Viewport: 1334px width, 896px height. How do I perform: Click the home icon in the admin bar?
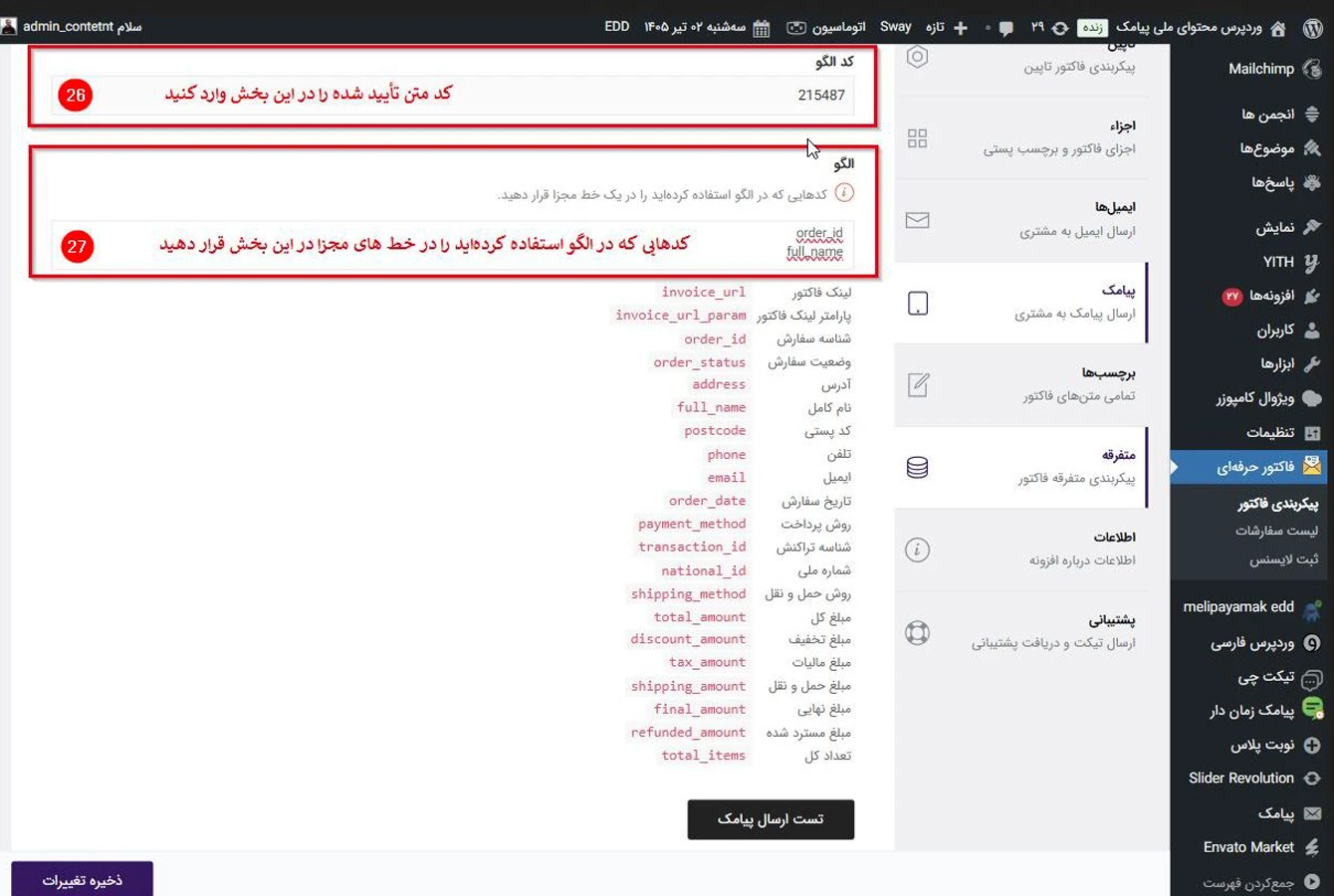click(1278, 28)
